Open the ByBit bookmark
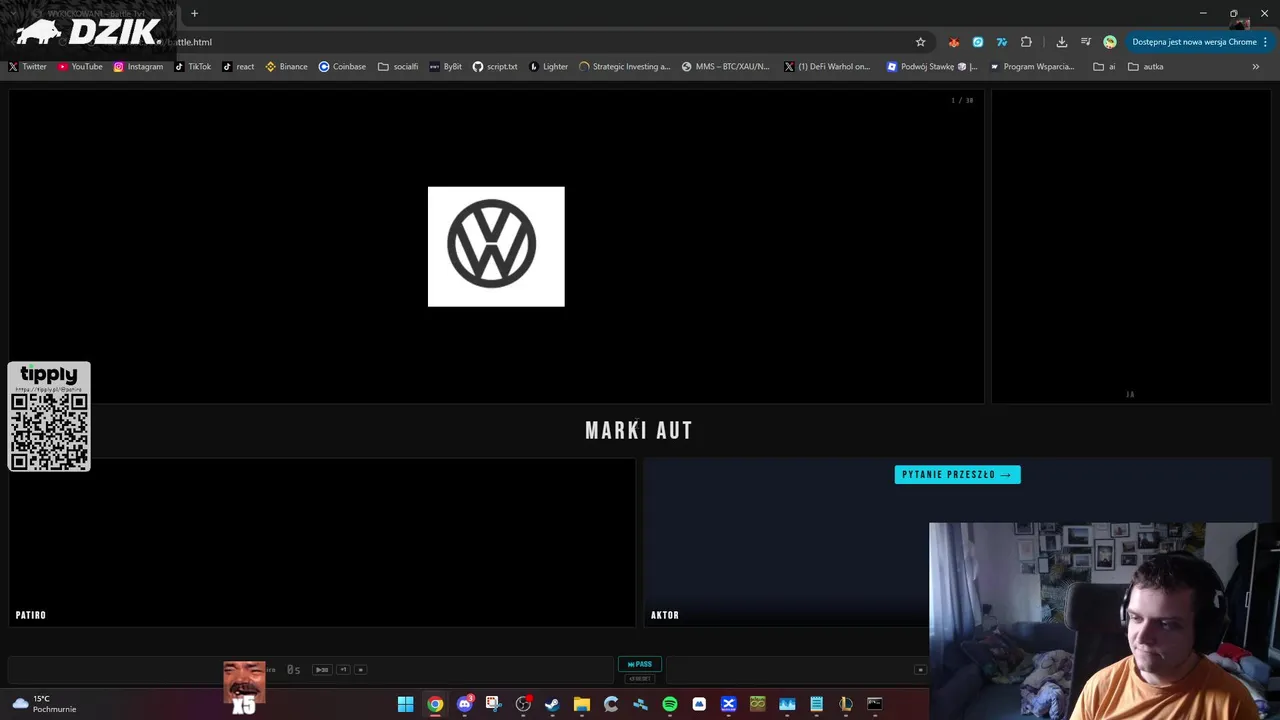1280x720 pixels. point(445,67)
